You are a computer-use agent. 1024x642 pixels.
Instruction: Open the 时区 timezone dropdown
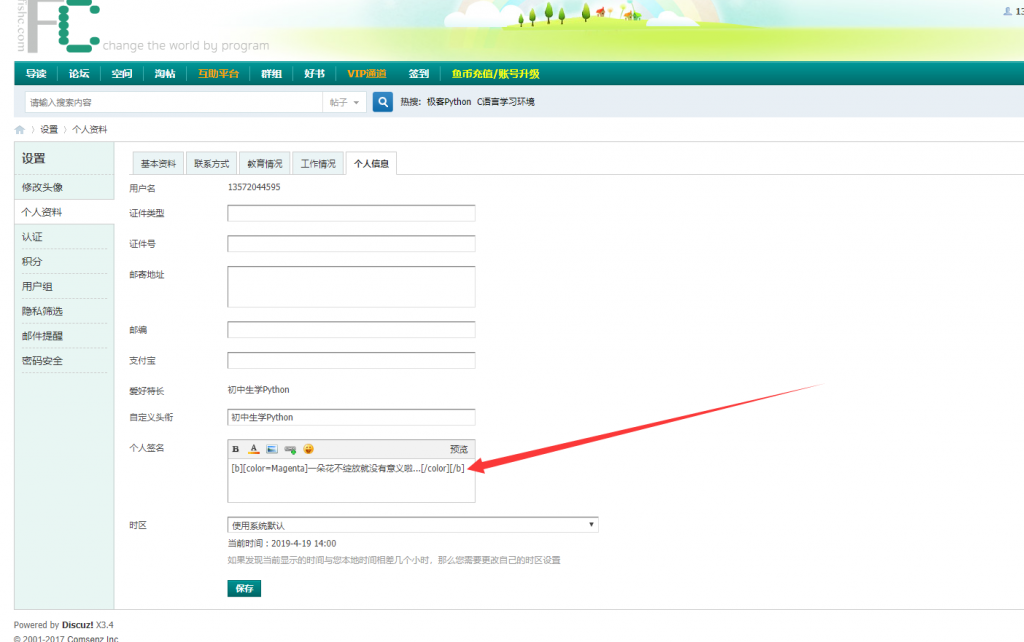[x=412, y=525]
